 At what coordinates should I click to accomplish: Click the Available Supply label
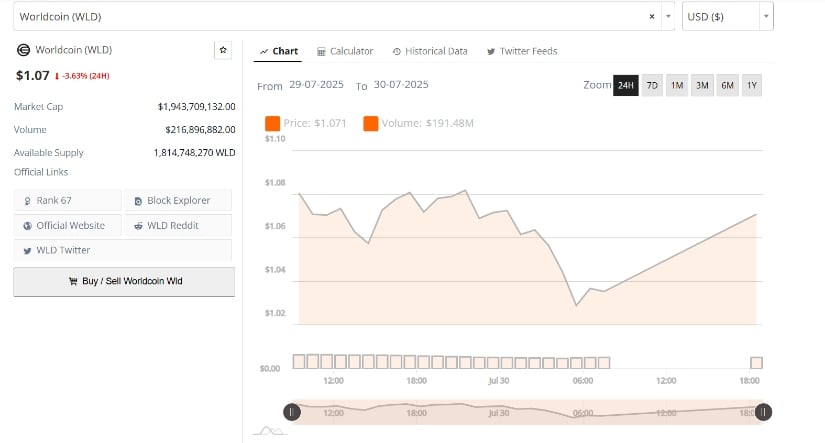(48, 153)
